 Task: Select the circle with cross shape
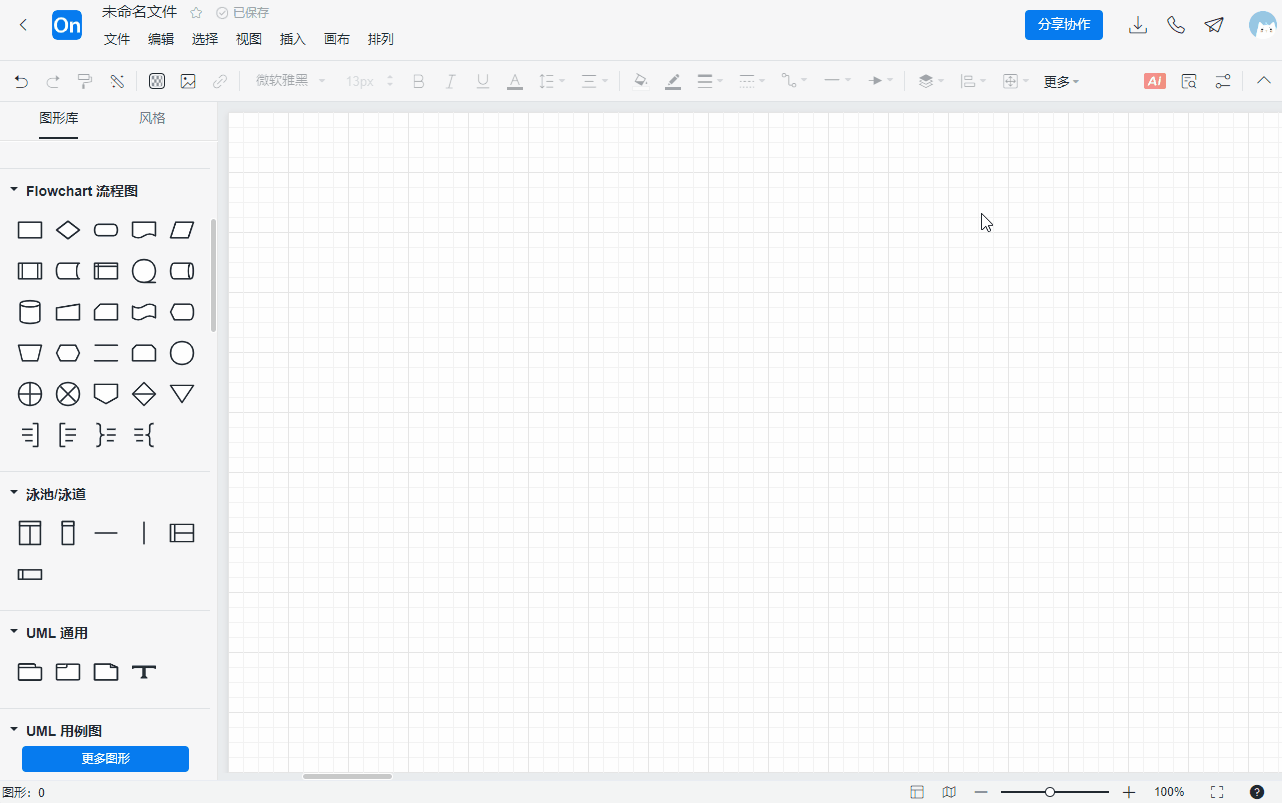pyautogui.click(x=68, y=394)
